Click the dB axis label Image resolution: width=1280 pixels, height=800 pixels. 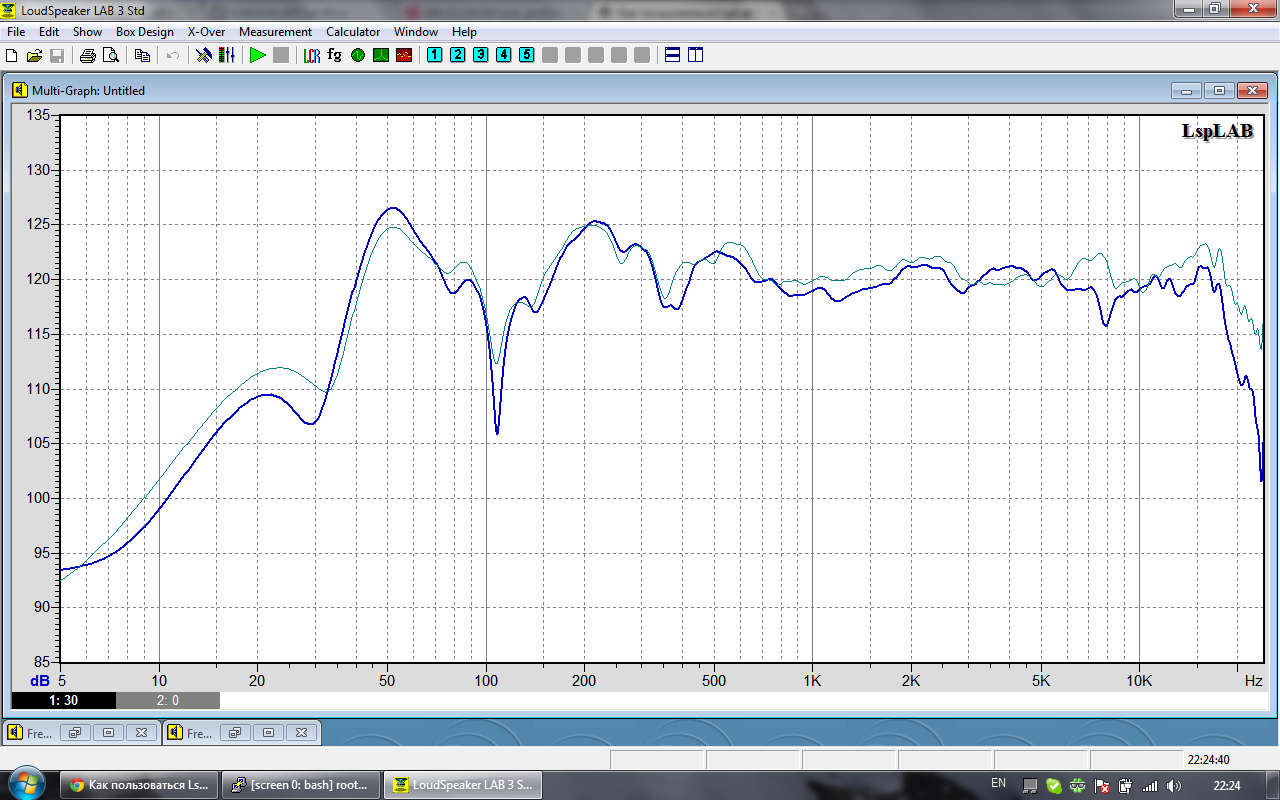click(39, 681)
